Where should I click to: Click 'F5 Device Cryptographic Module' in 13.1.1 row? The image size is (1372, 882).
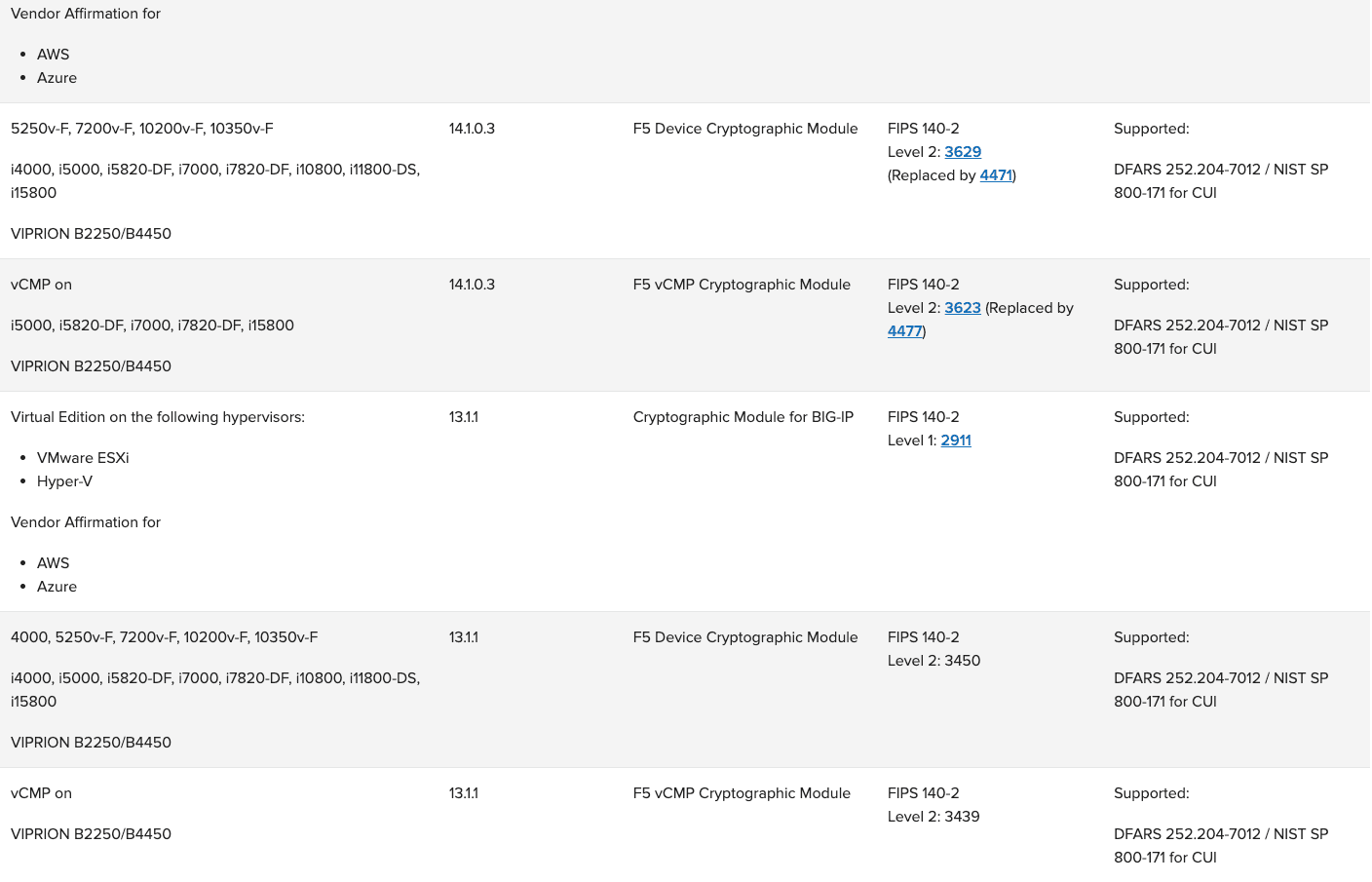745,637
